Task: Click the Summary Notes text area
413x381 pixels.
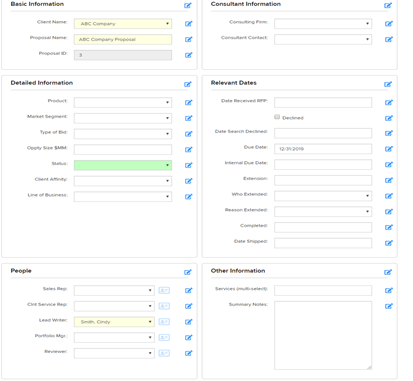Action: point(323,335)
